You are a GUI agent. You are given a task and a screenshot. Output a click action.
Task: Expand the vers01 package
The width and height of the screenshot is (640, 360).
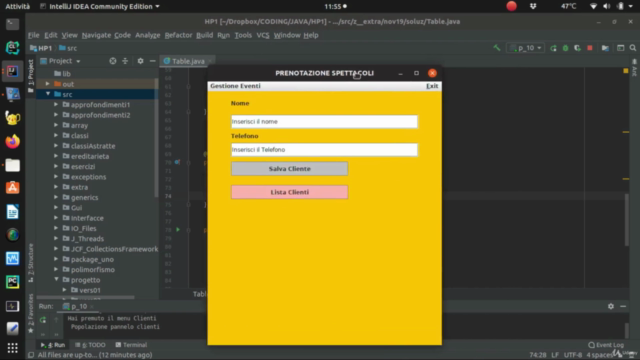[x=64, y=290]
